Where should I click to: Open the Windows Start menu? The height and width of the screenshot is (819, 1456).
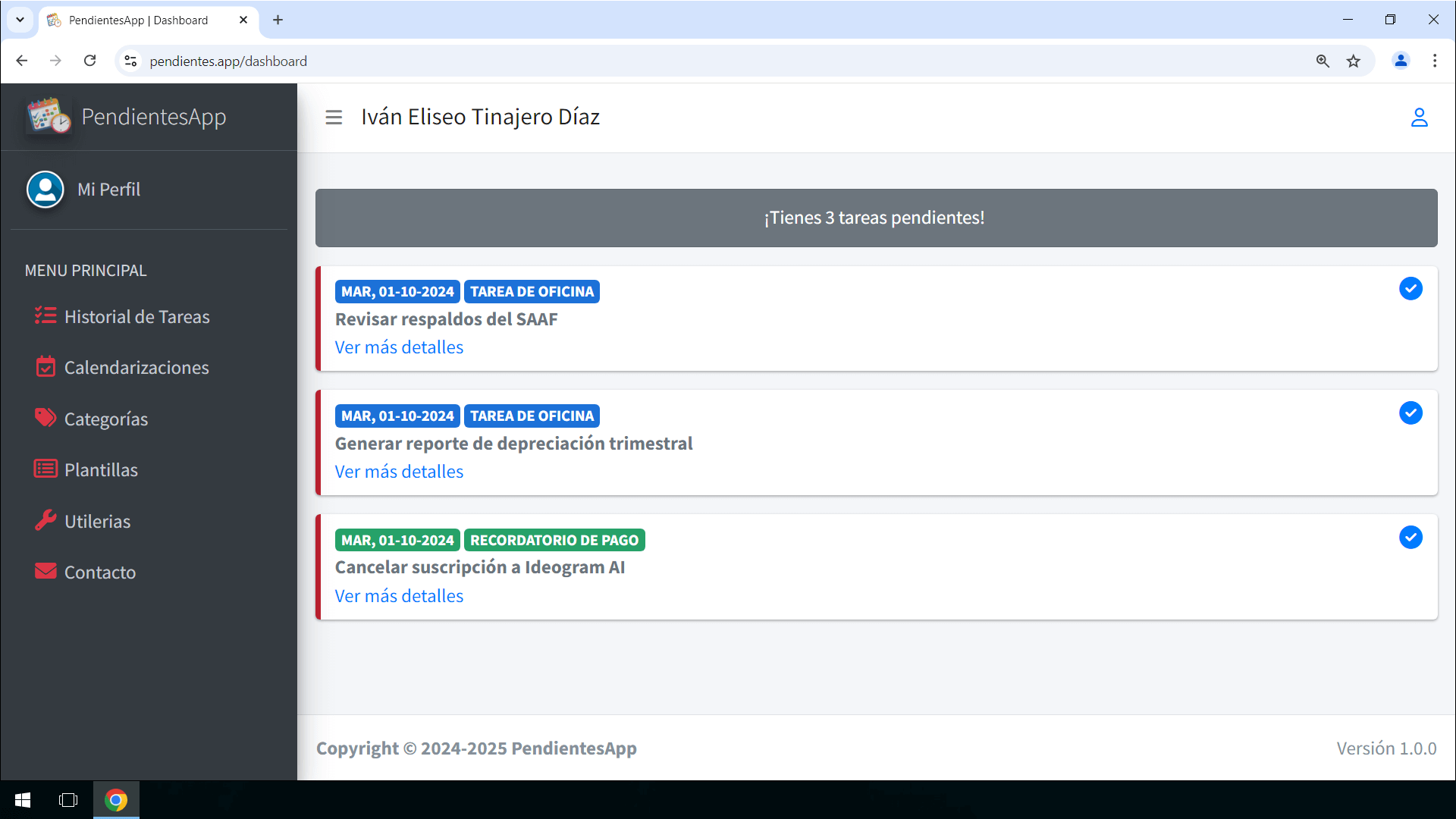pyautogui.click(x=23, y=800)
